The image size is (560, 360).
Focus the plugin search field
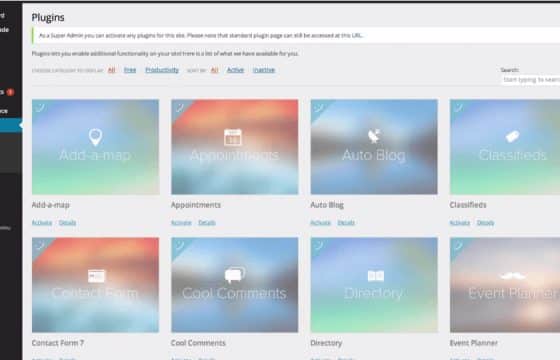pos(531,80)
